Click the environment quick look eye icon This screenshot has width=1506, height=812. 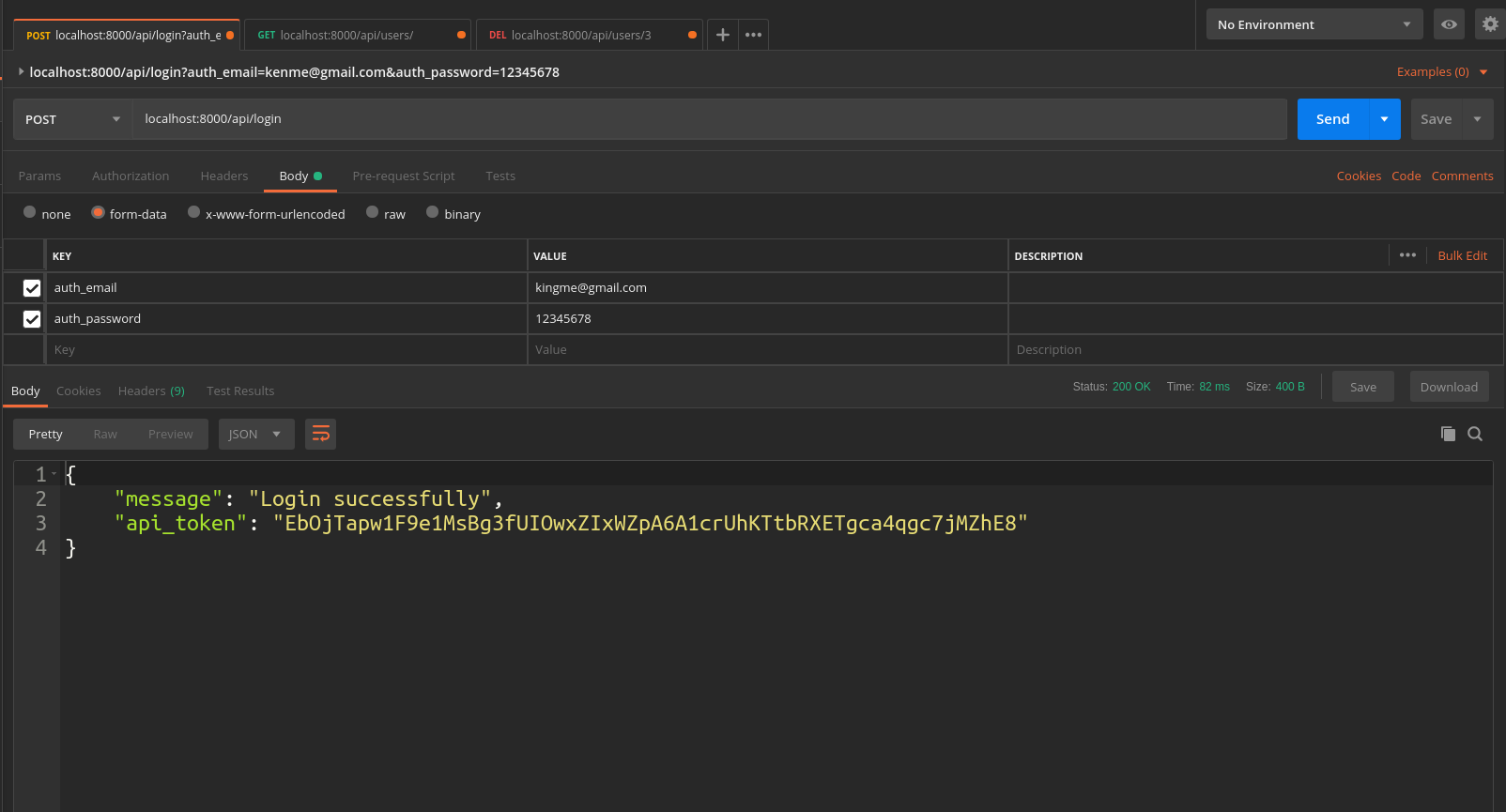[1449, 24]
